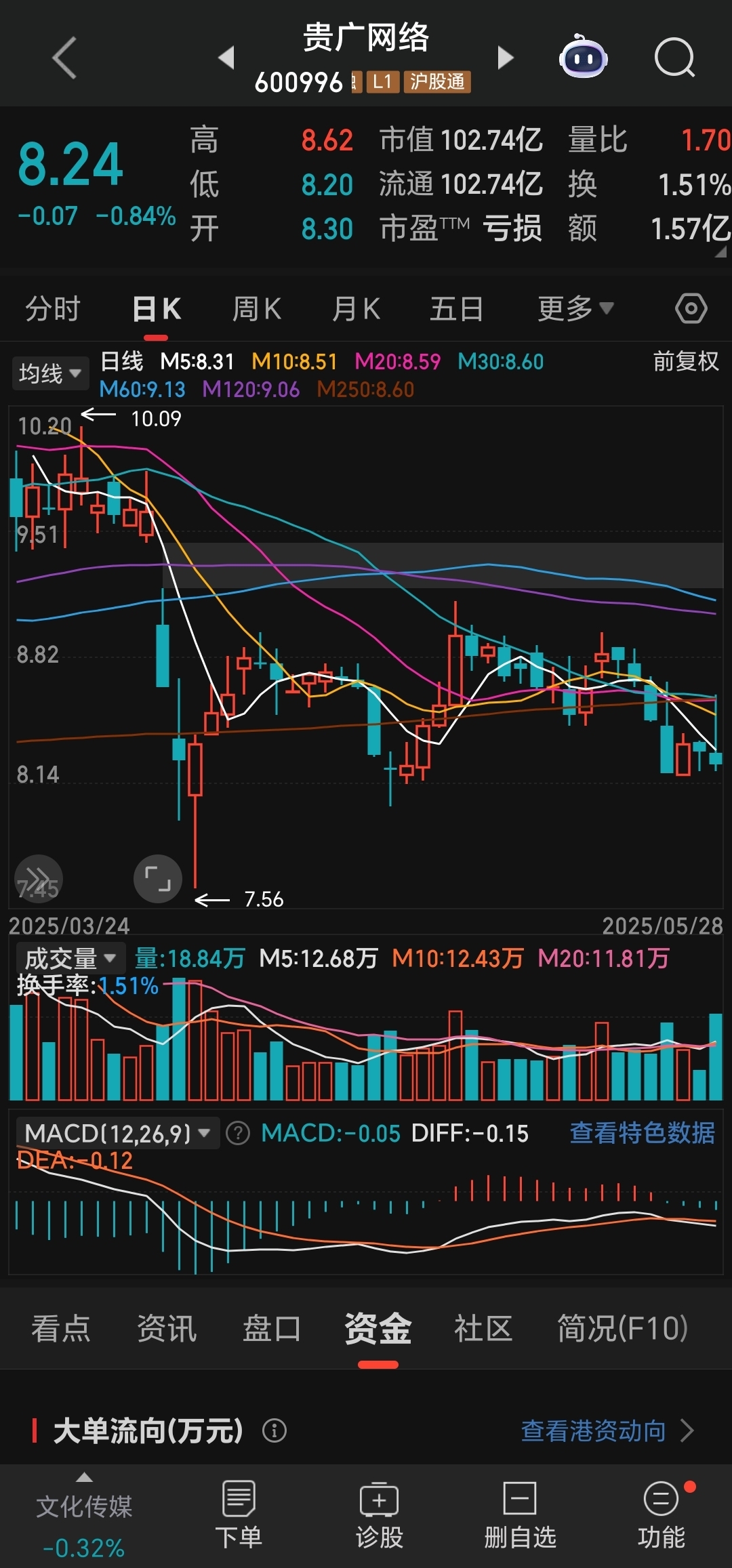The height and width of the screenshot is (1568, 732).
Task: Tap the L1 level badge
Action: point(383,82)
